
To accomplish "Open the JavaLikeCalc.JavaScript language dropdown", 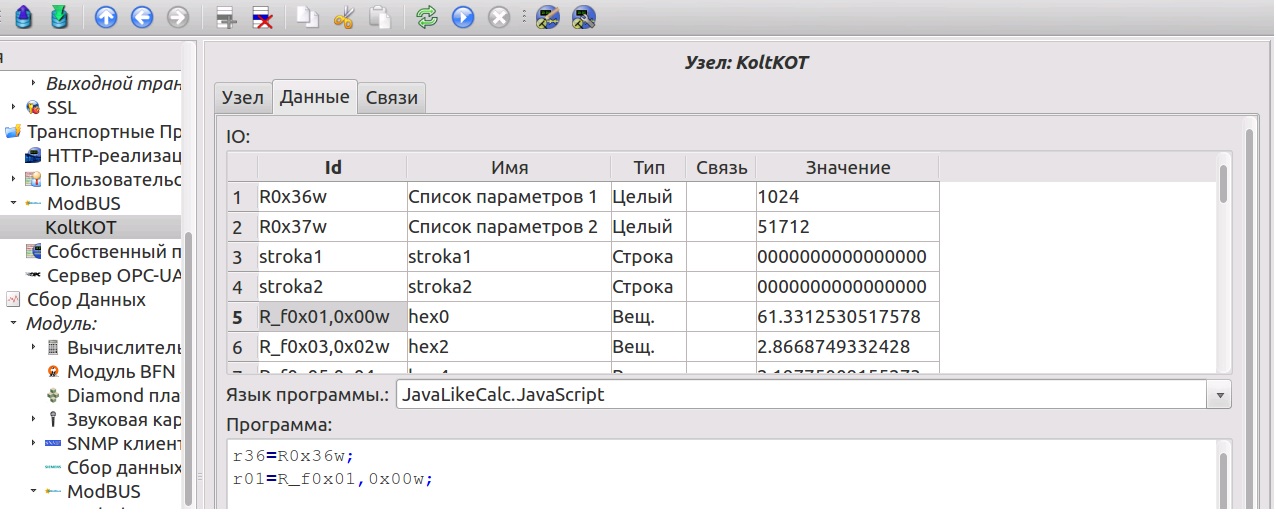I will 1219,395.
